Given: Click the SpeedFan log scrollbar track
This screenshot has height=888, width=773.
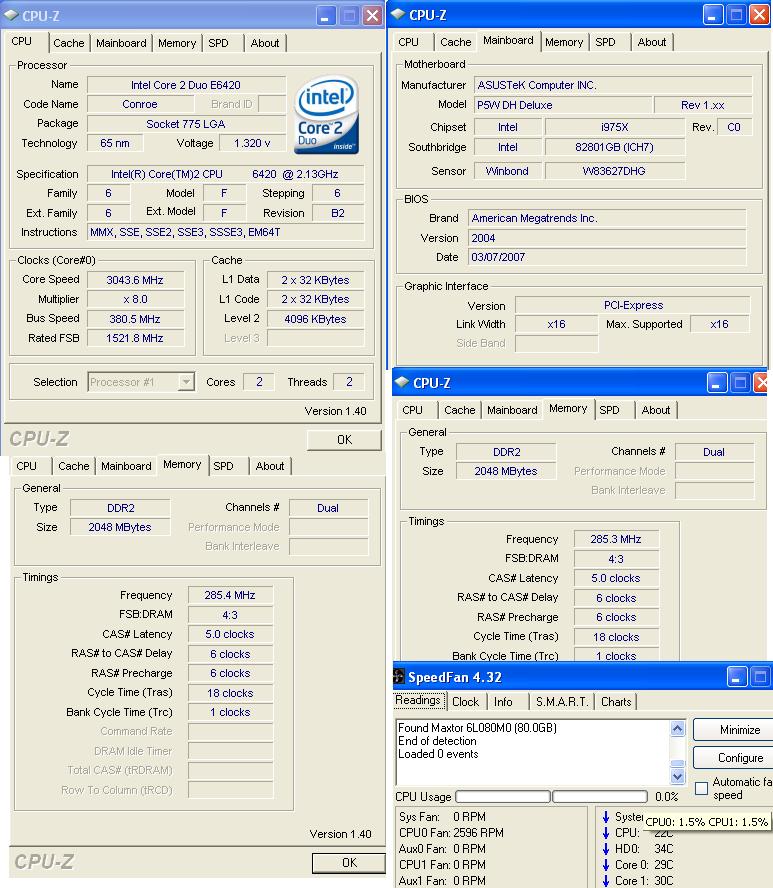Looking at the screenshot, I should (x=677, y=752).
